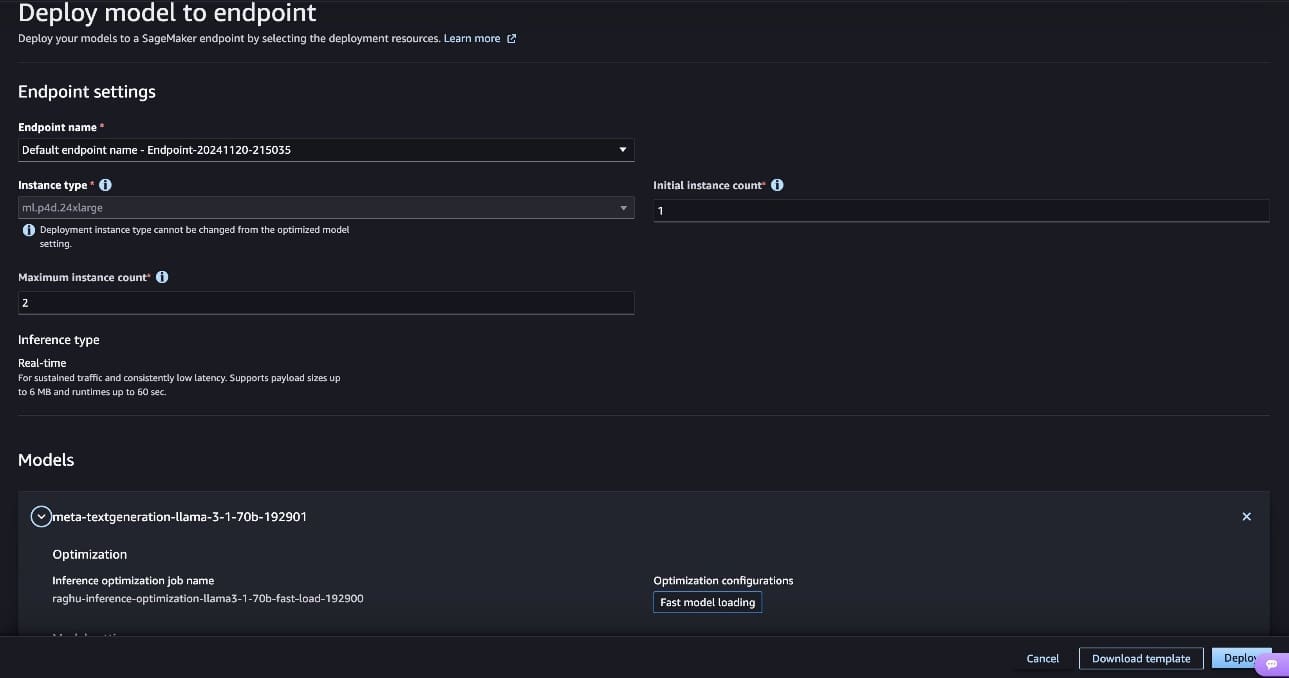Click the Maximum instance count info icon
The height and width of the screenshot is (678, 1289).
(x=162, y=277)
